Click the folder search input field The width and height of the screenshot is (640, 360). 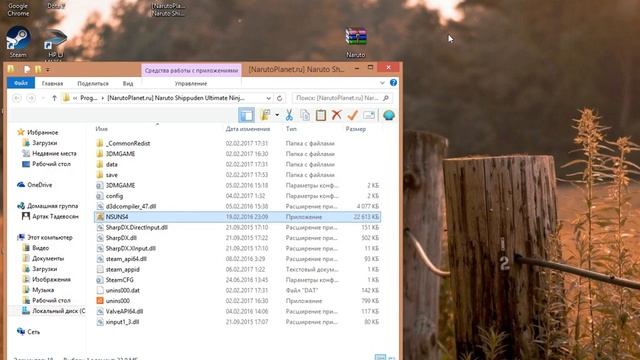tap(342, 98)
